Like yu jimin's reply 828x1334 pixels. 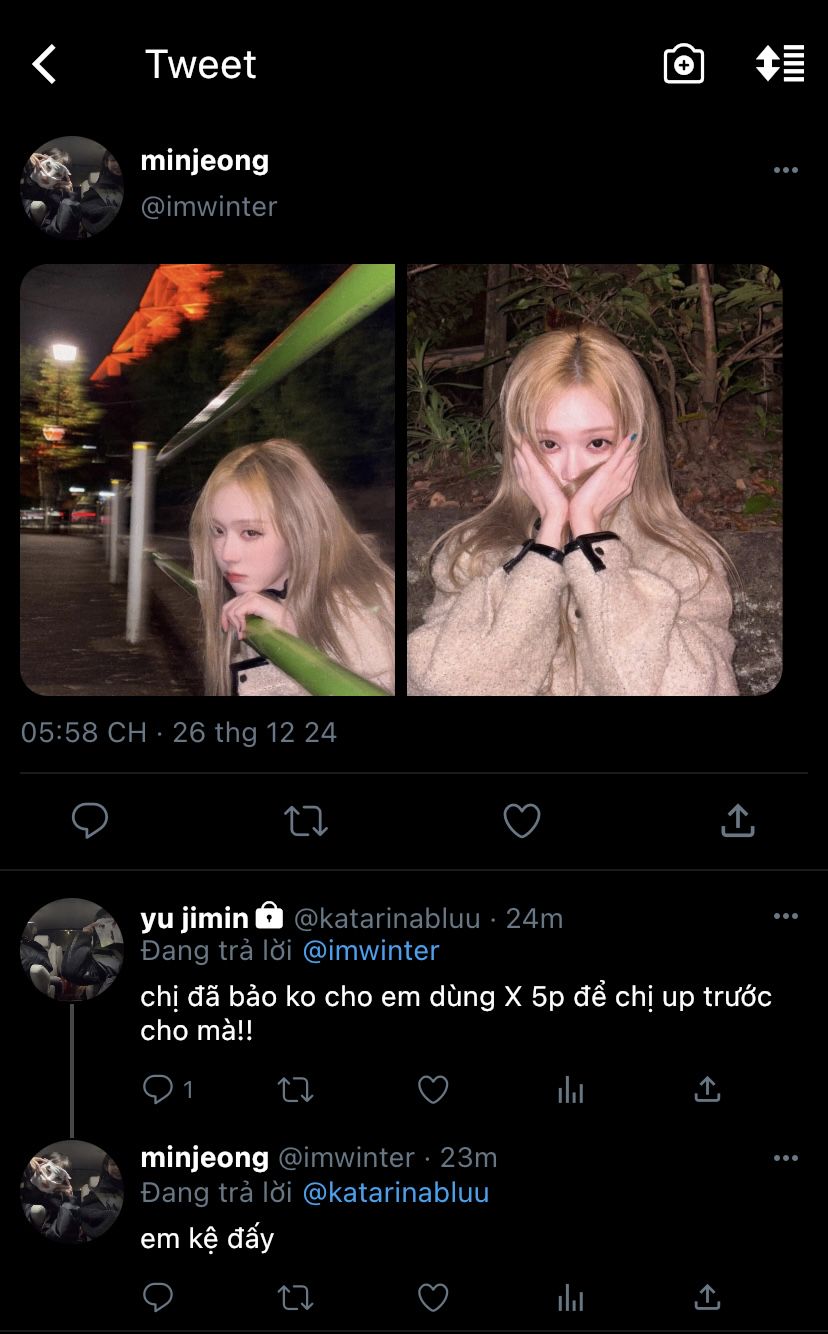[433, 1089]
